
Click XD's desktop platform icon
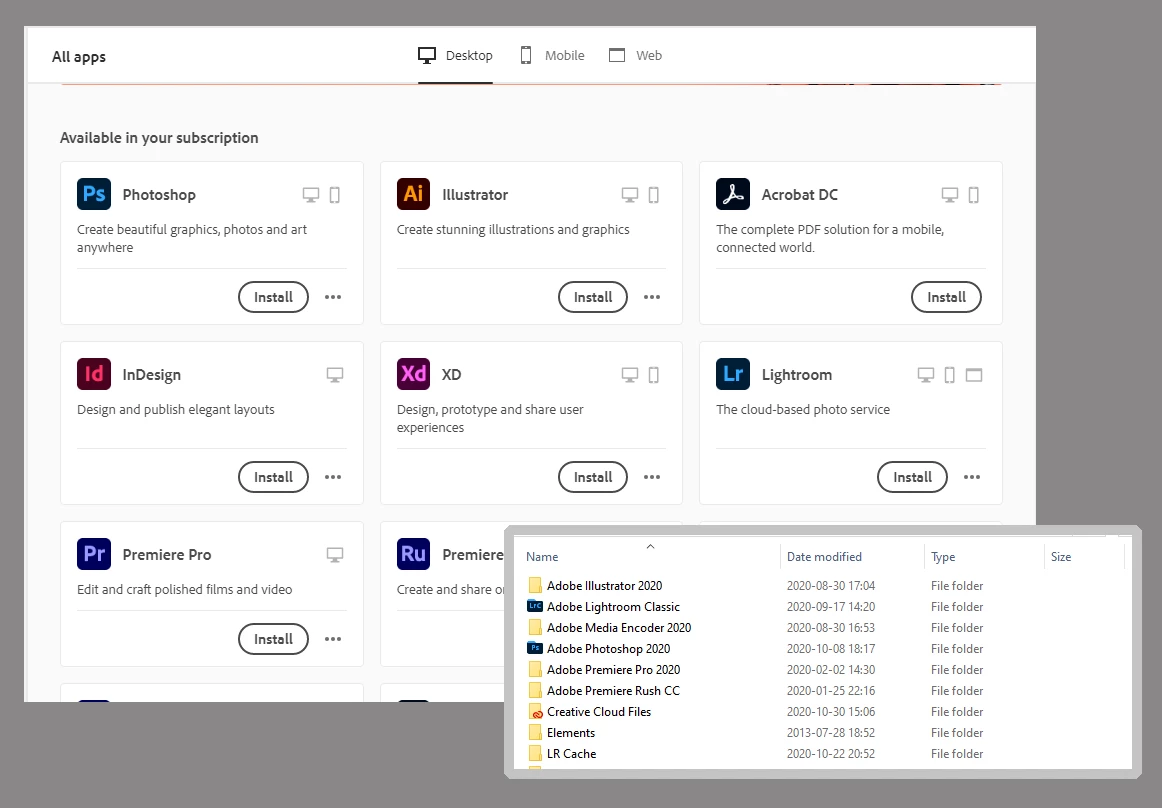(630, 375)
